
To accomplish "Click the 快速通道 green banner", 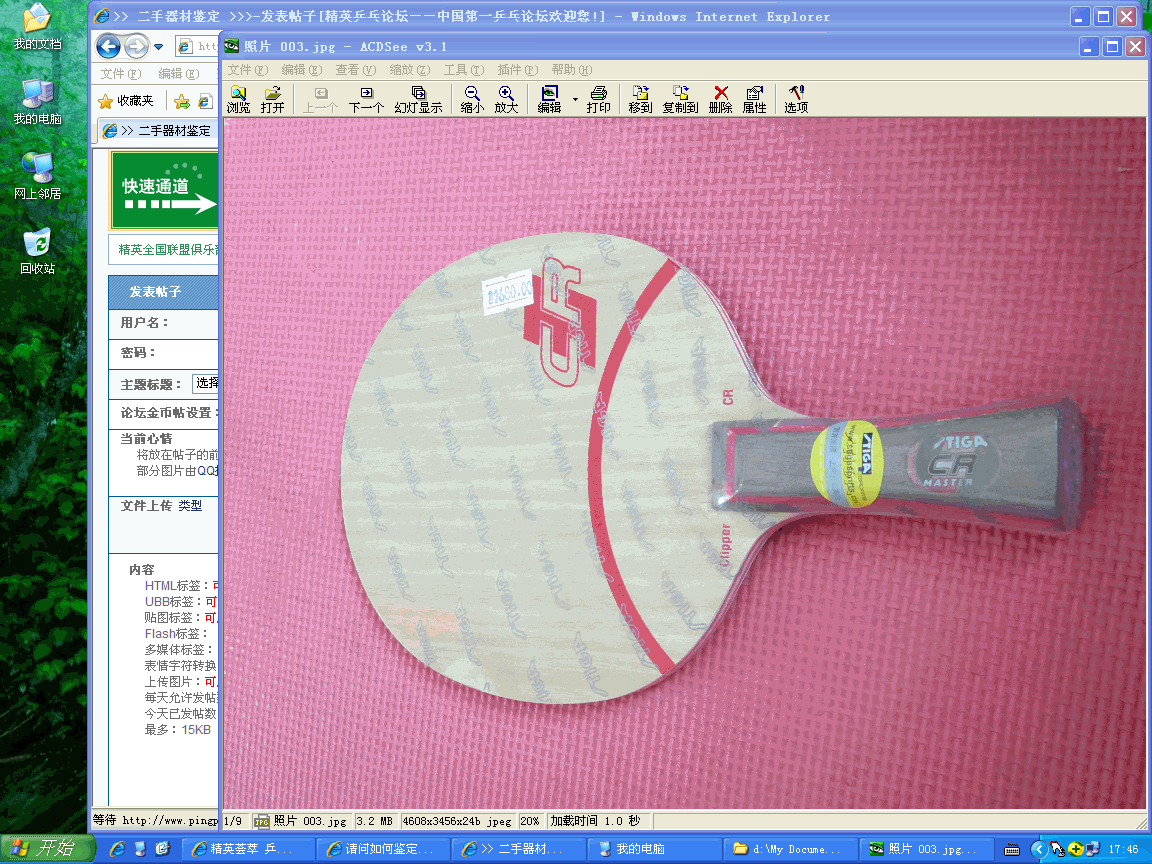I will pyautogui.click(x=165, y=190).
